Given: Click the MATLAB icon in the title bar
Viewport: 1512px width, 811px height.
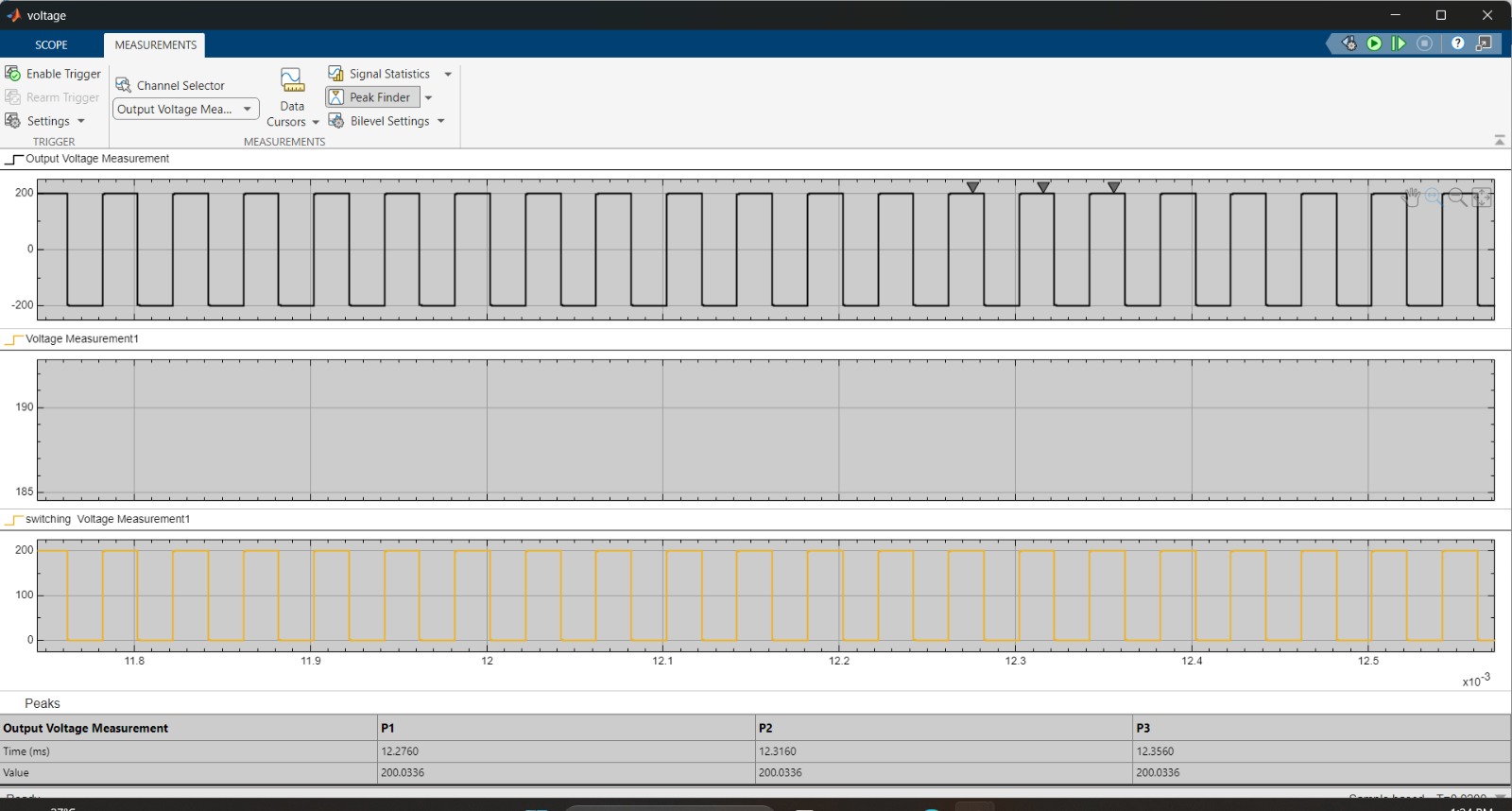Looking at the screenshot, I should (13, 15).
